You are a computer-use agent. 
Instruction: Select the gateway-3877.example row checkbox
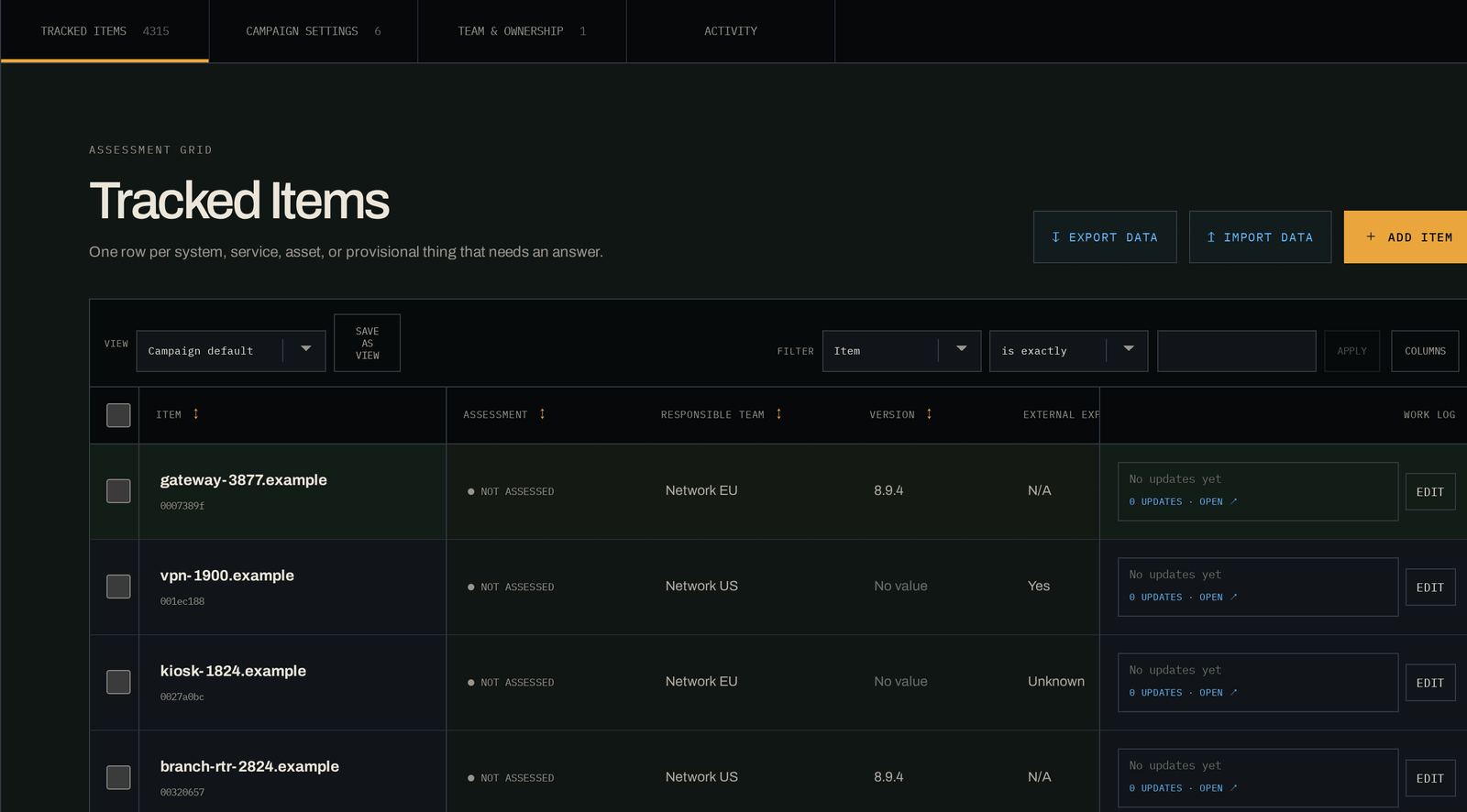(118, 491)
